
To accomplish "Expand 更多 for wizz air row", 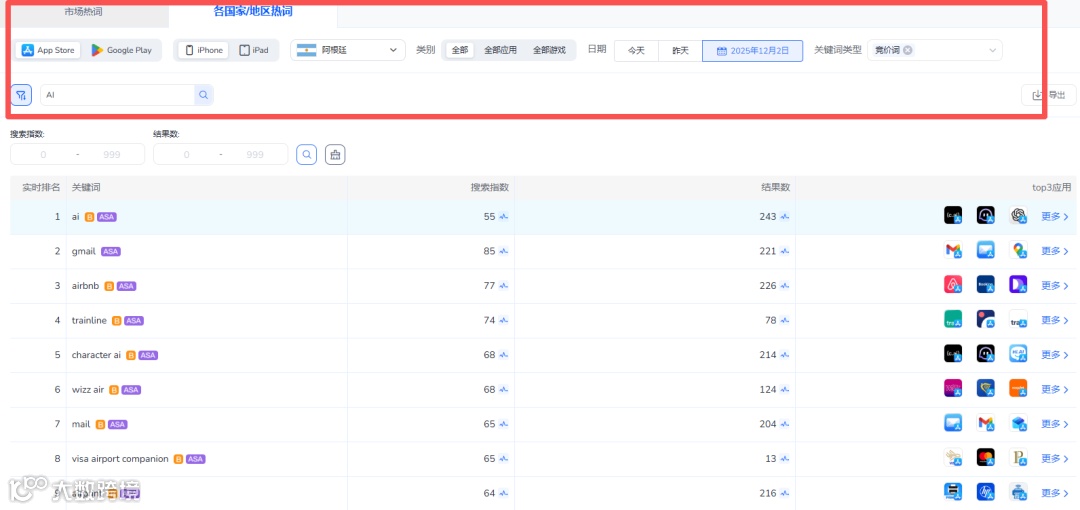I will pyautogui.click(x=1055, y=389).
